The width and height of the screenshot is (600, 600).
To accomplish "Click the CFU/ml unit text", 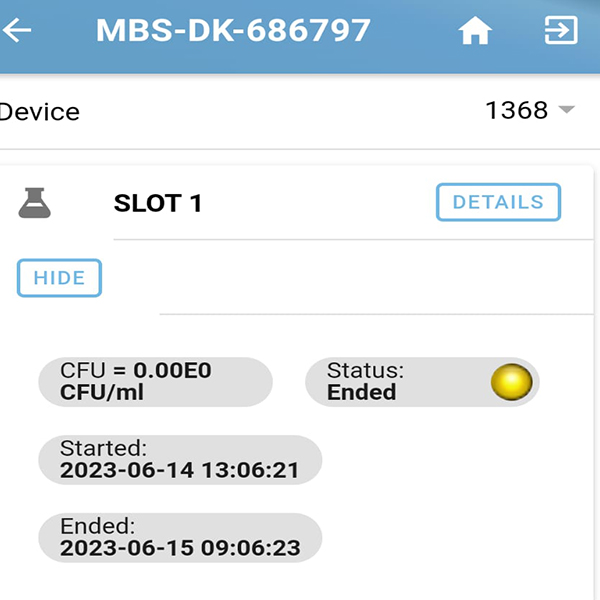I will pos(102,392).
